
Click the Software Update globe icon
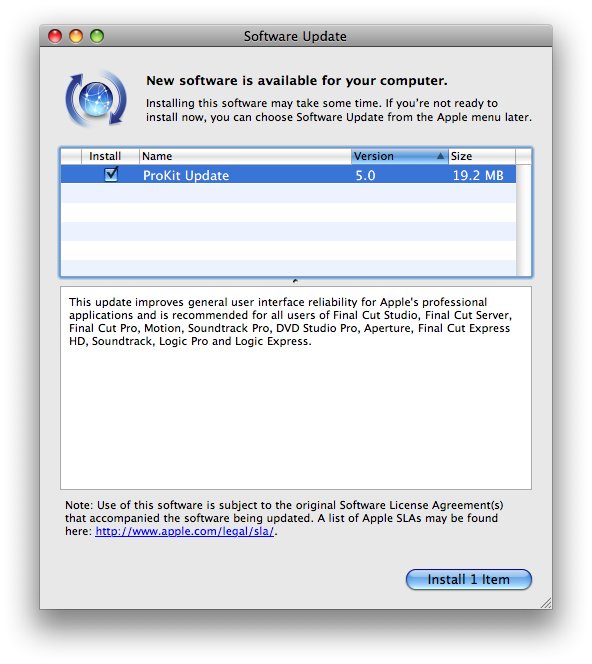click(x=96, y=99)
